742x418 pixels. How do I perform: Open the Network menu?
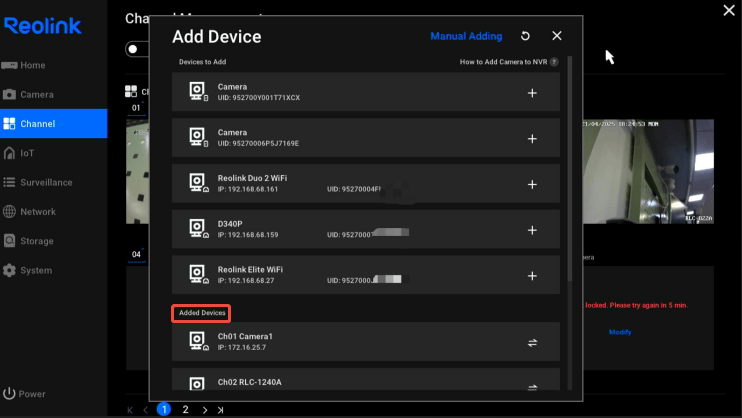coord(53,212)
